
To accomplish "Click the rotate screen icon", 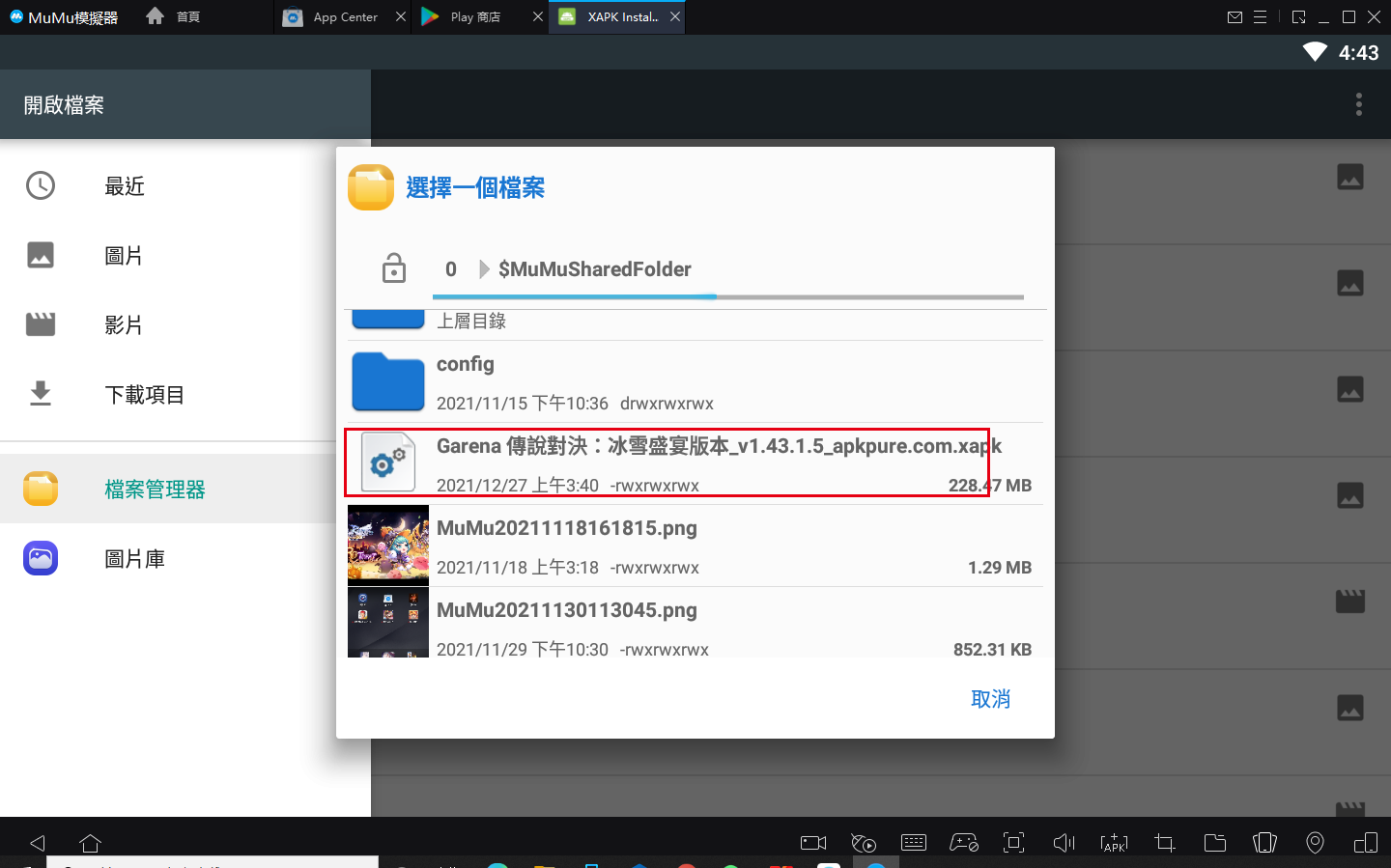I will point(1265,843).
